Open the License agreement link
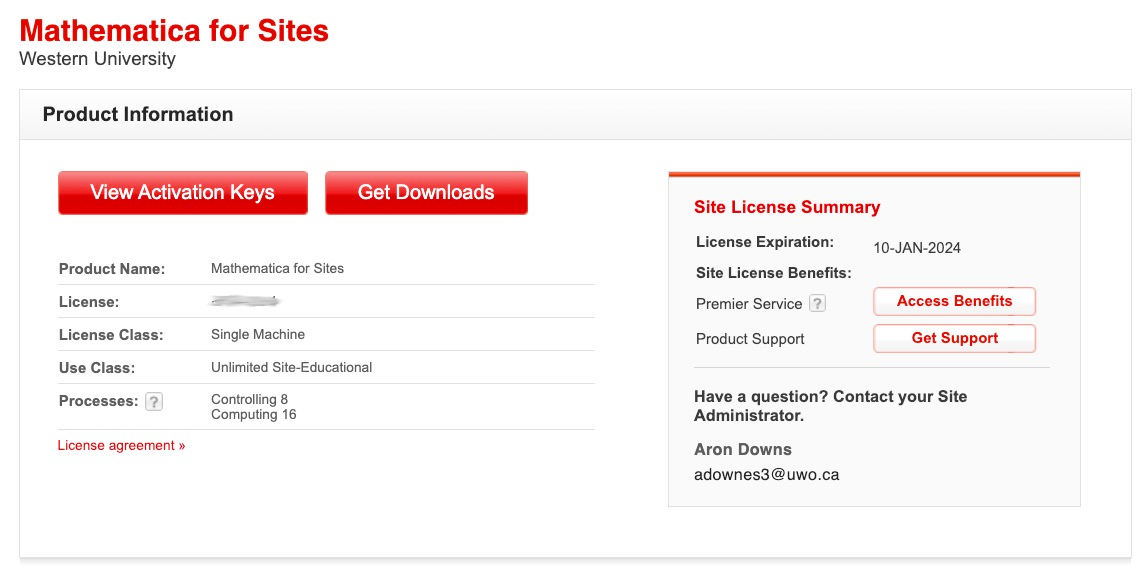Image resolution: width=1147 pixels, height=576 pixels. (x=121, y=446)
